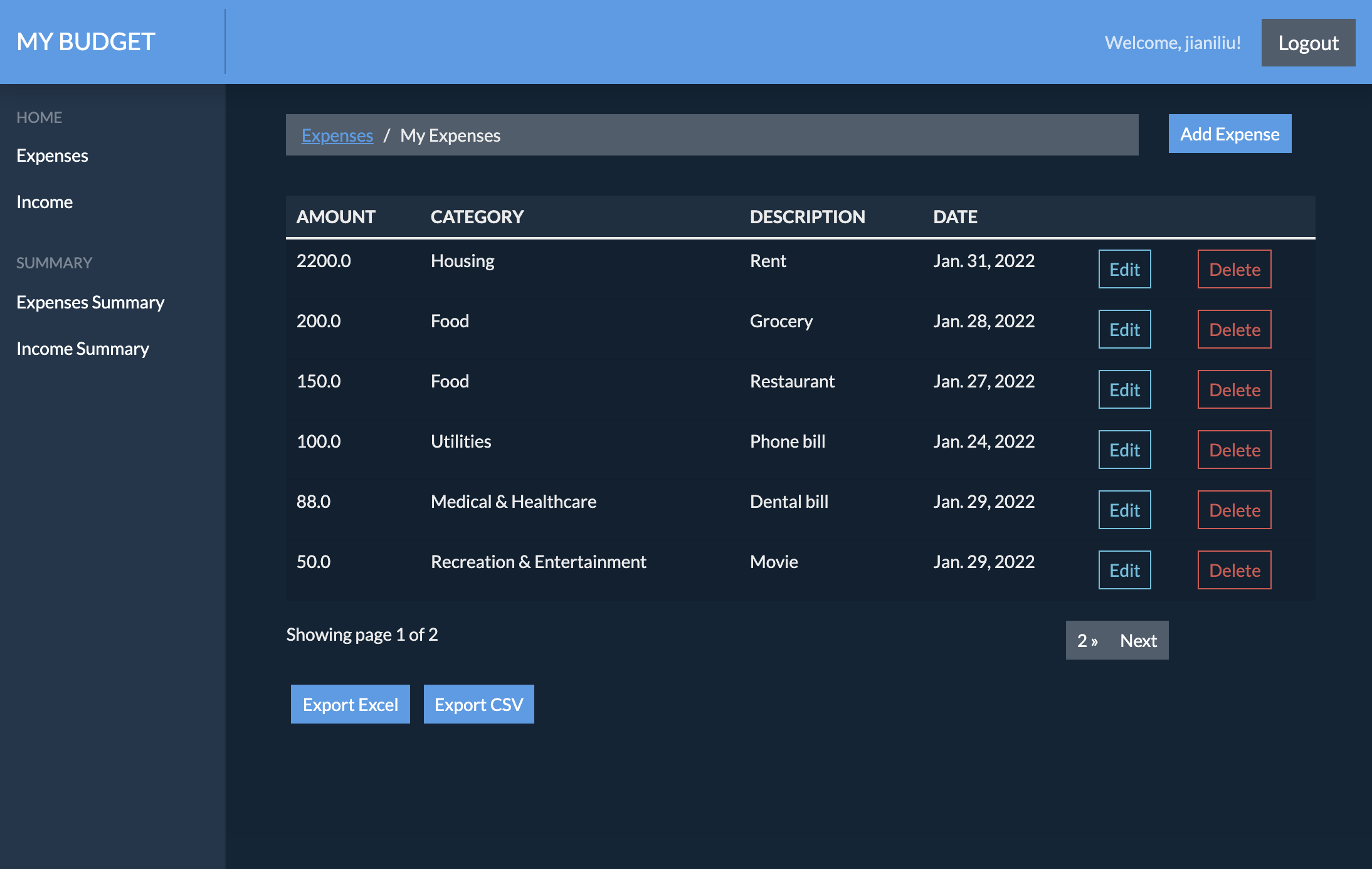This screenshot has height=869, width=1372.
Task: Edit the Rent expense row
Action: (x=1124, y=270)
